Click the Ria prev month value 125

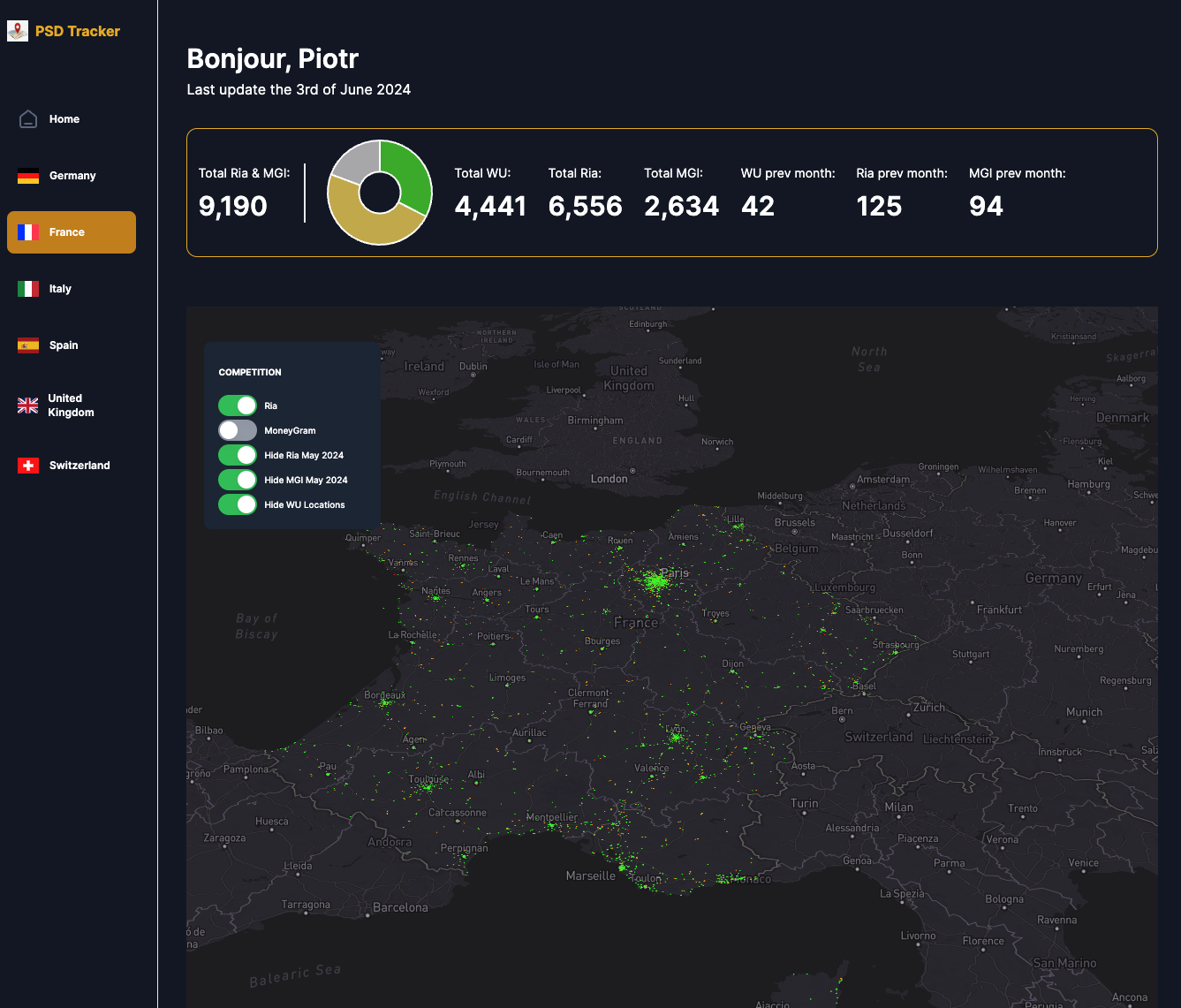(879, 206)
